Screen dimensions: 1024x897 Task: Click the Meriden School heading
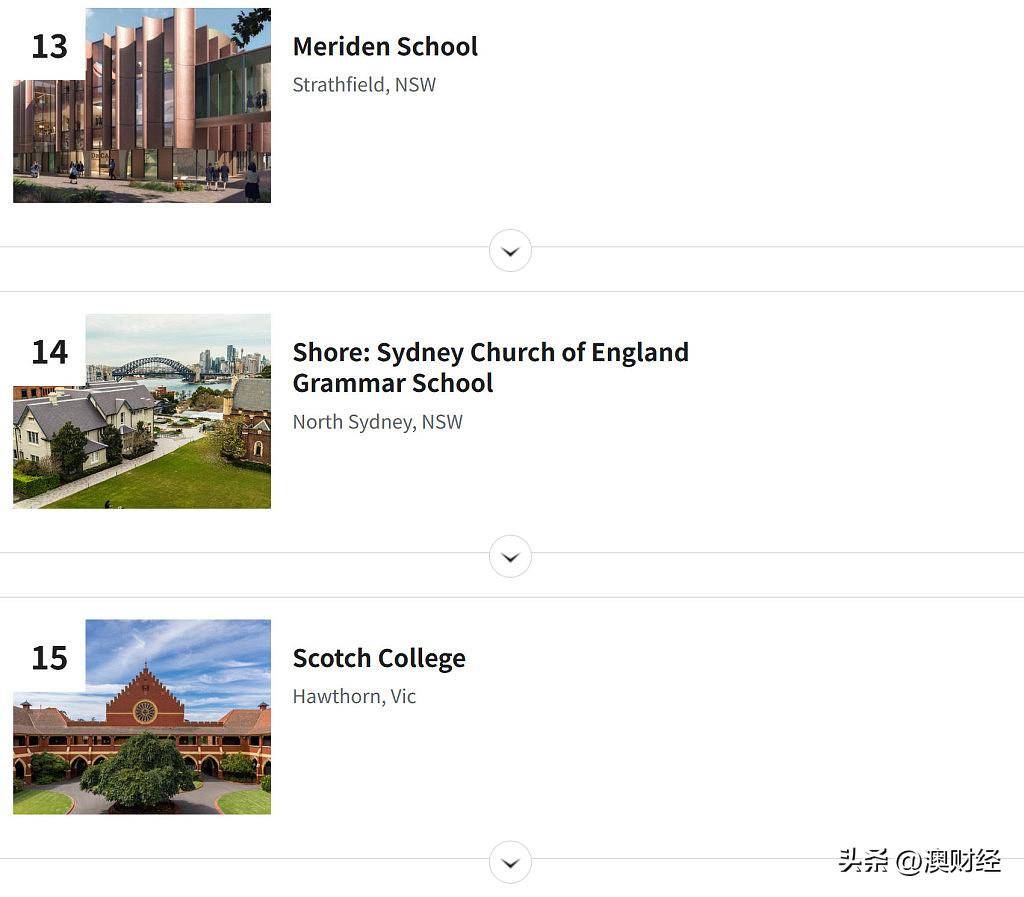(x=385, y=46)
